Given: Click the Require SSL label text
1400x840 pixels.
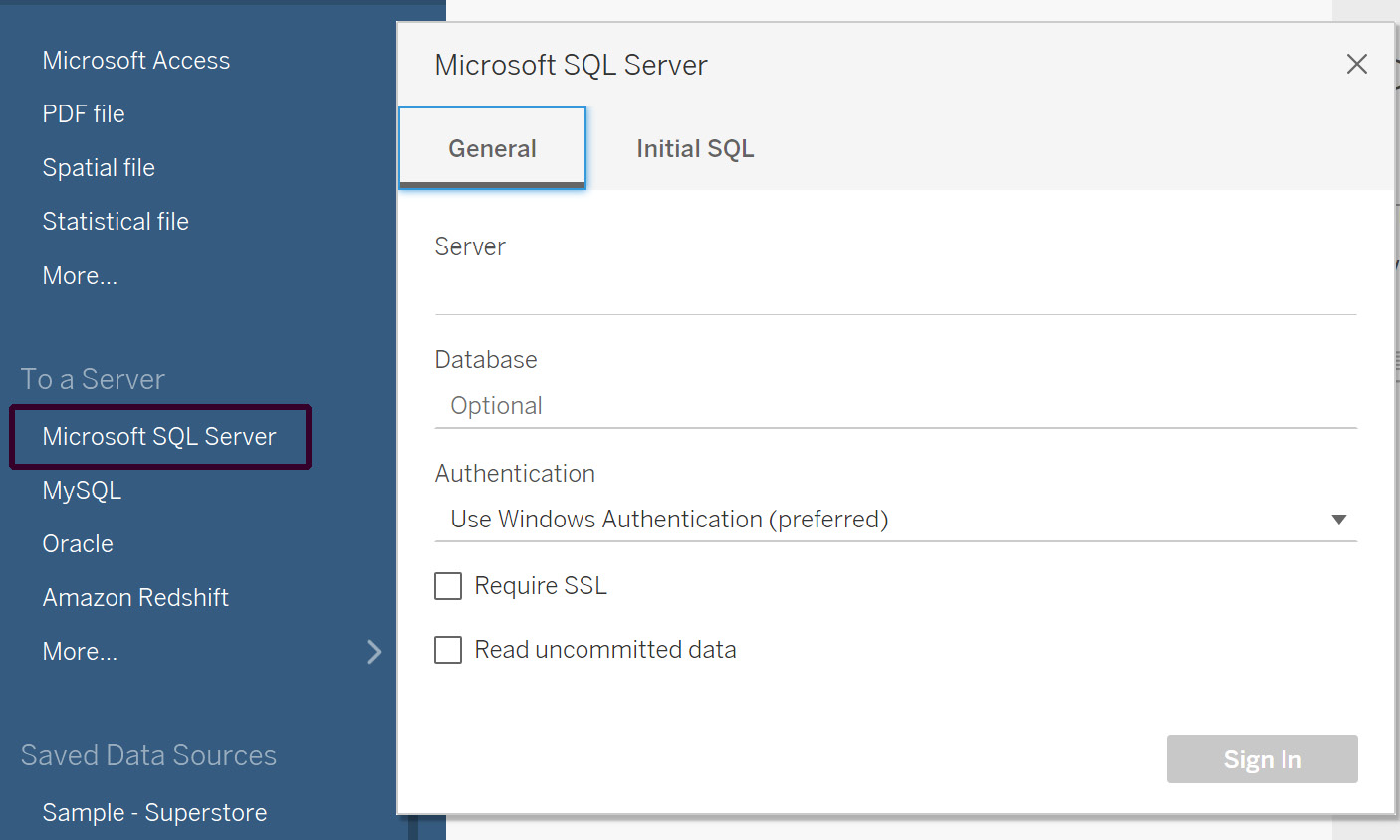Looking at the screenshot, I should (x=541, y=586).
